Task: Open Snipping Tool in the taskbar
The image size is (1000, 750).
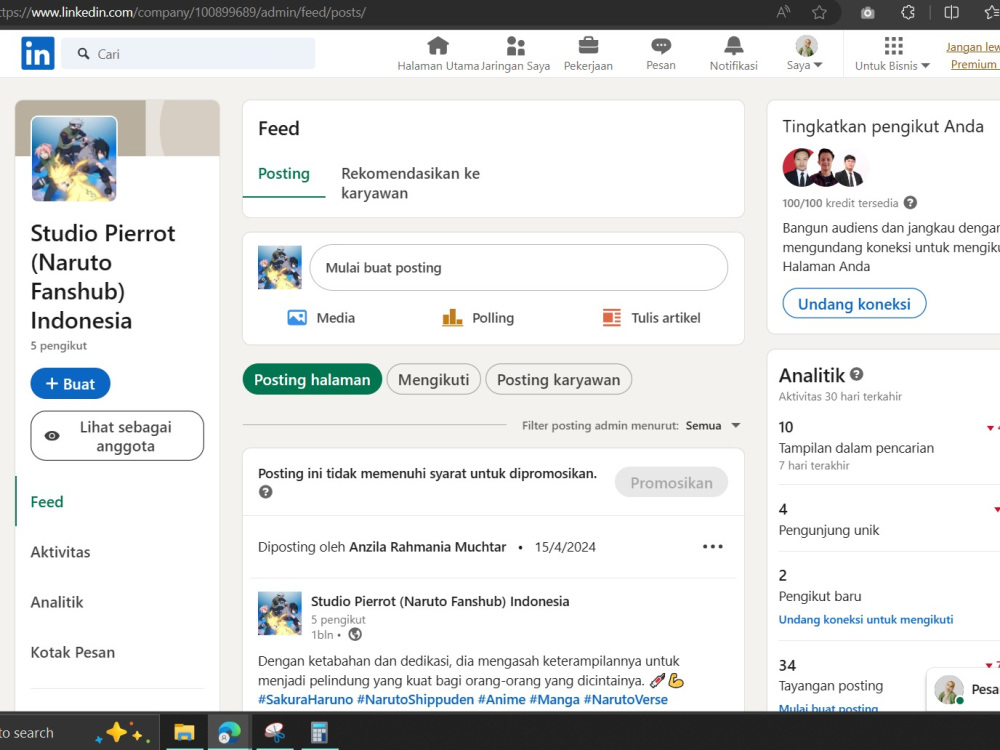Action: pos(275,732)
